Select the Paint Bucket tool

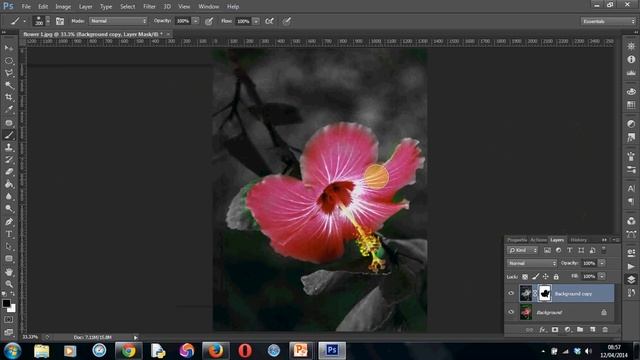click(9, 184)
